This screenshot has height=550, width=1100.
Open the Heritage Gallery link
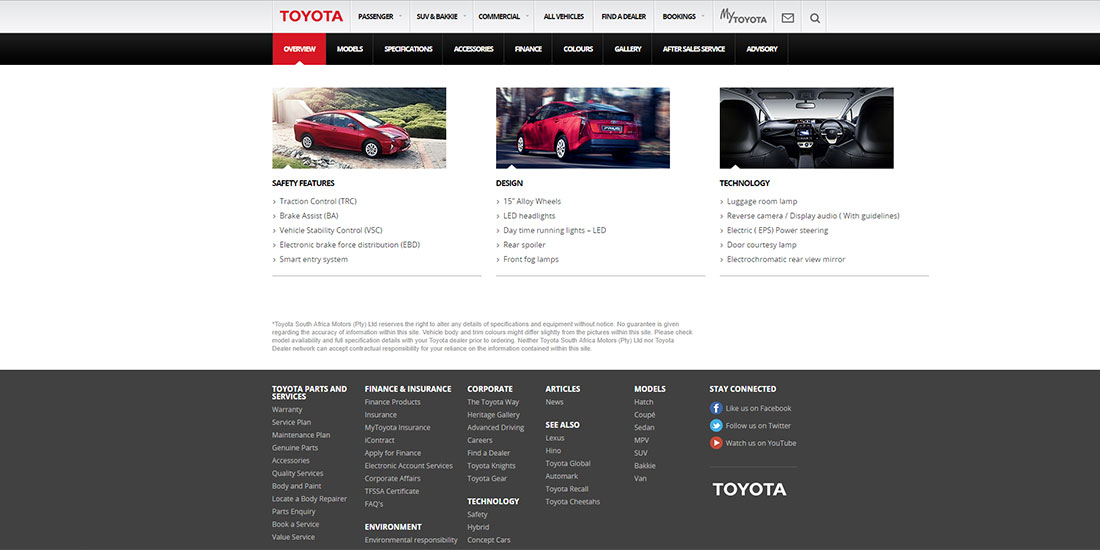tap(493, 415)
